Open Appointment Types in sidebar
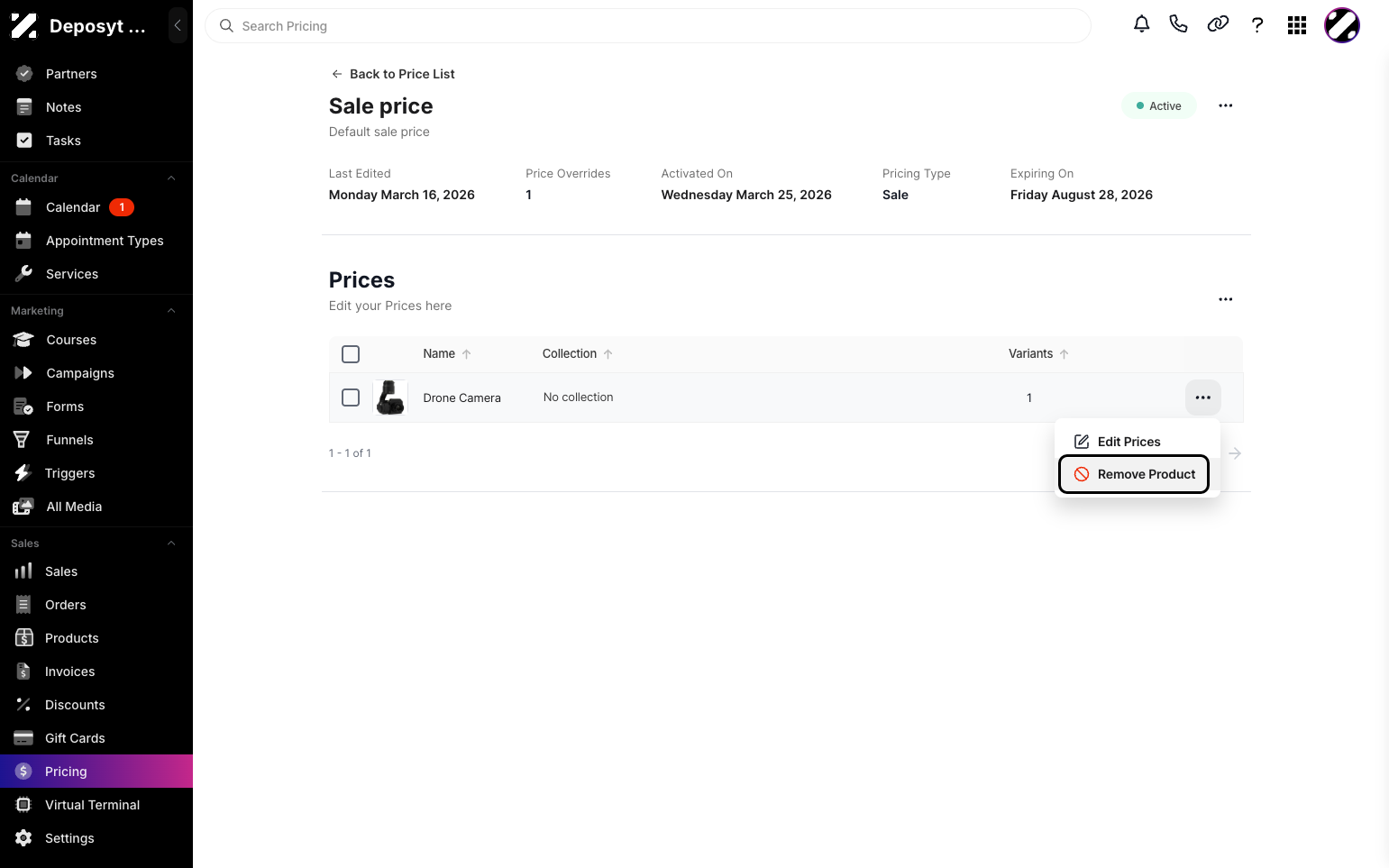Image resolution: width=1389 pixels, height=868 pixels. point(96,241)
